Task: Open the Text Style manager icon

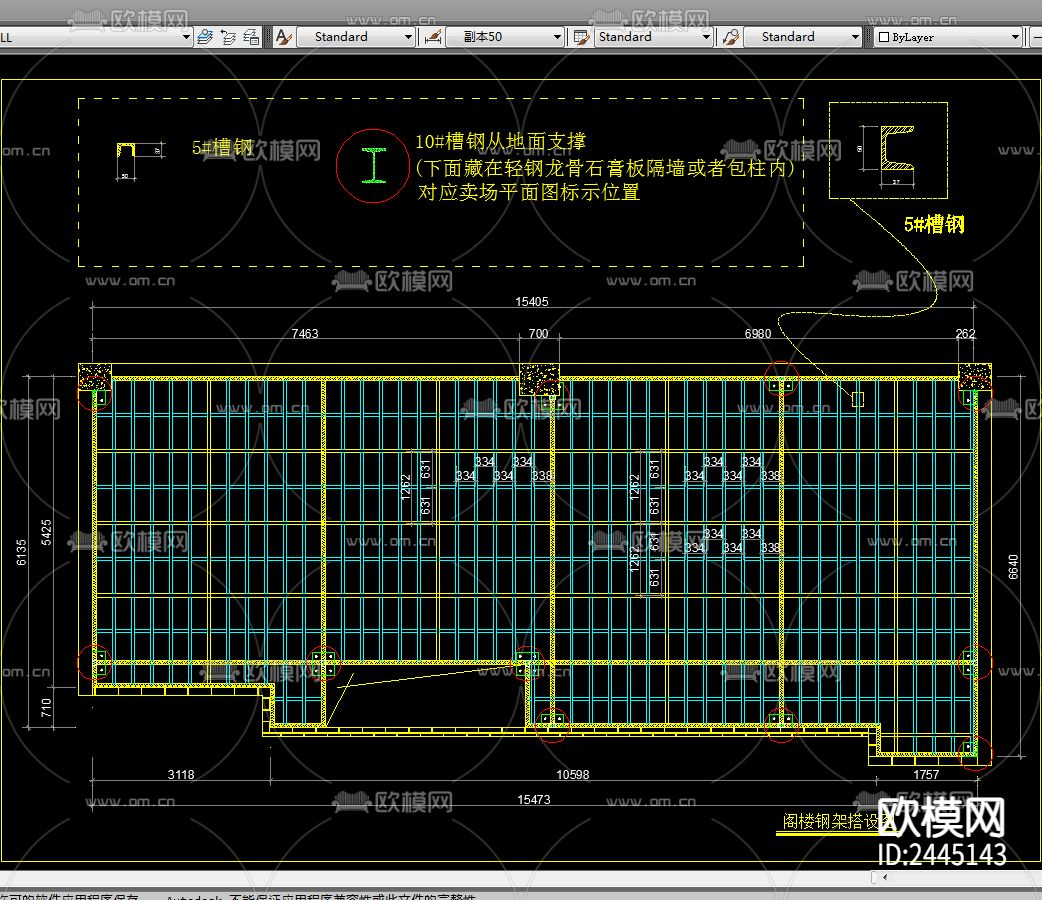Action: coord(284,37)
